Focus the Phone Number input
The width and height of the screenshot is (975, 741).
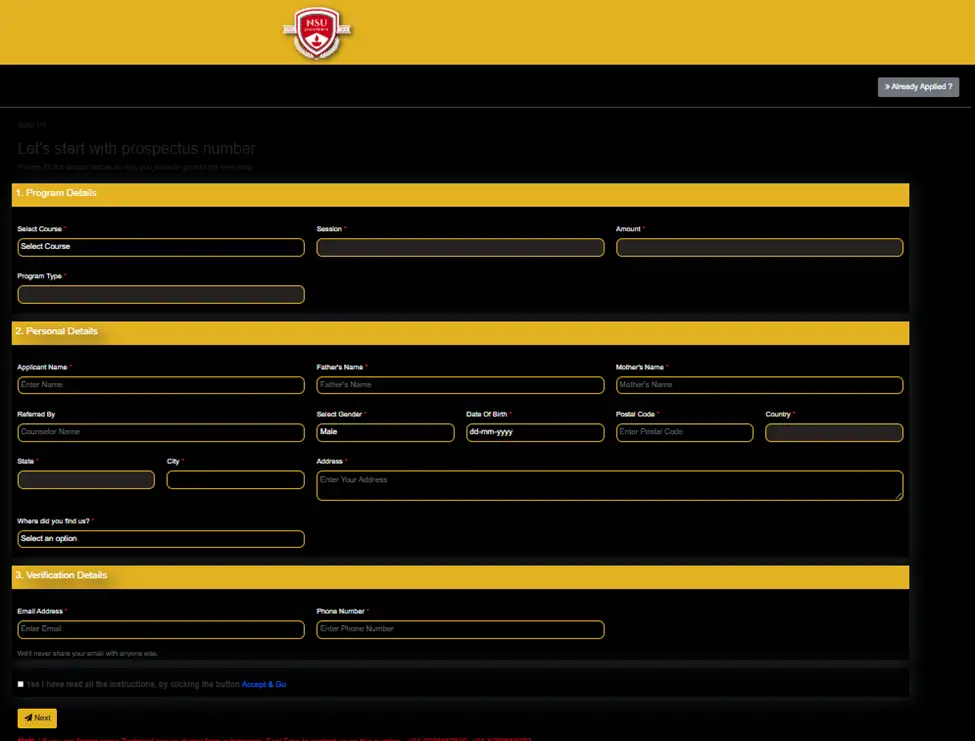[460, 629]
